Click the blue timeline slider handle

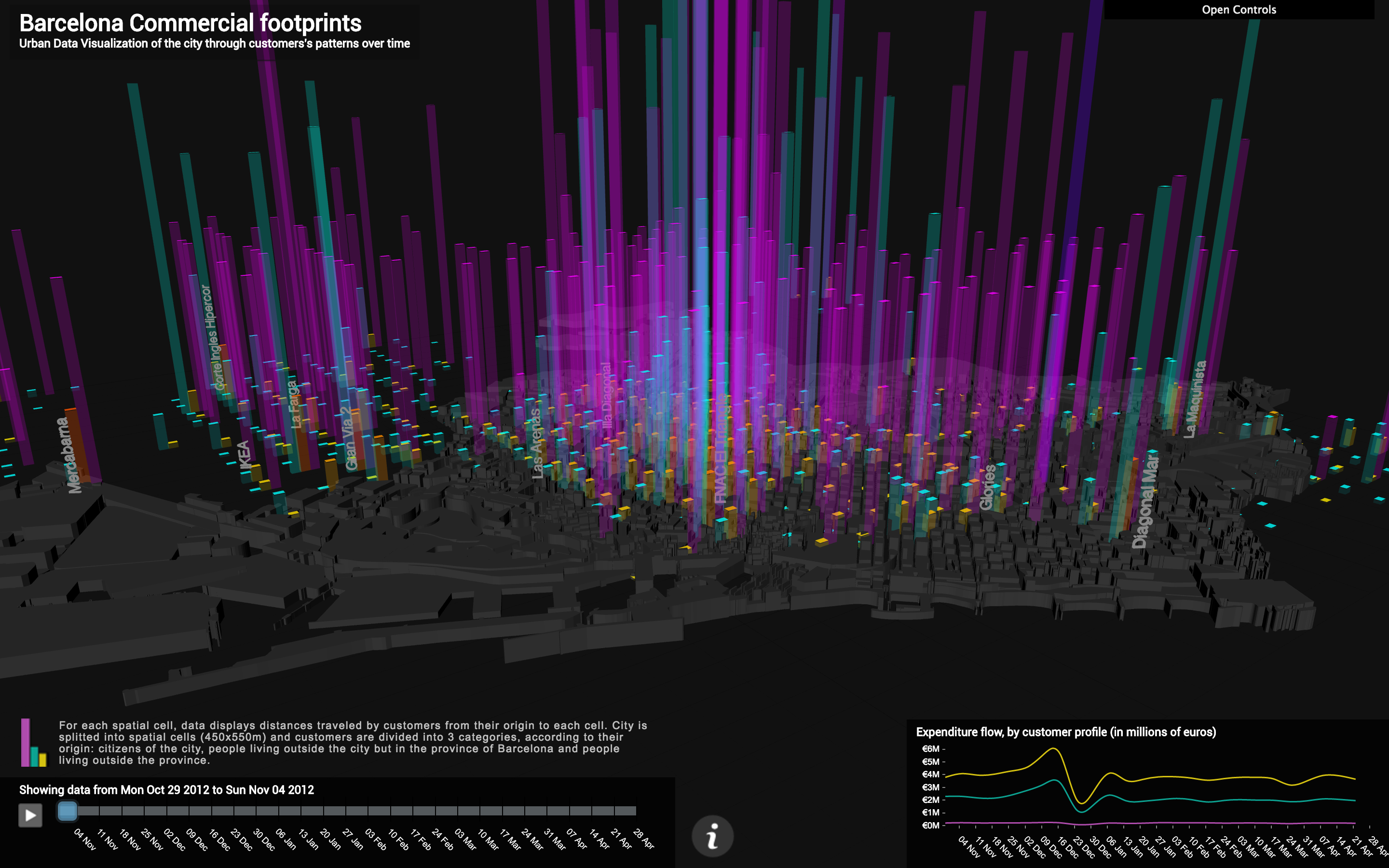[x=67, y=811]
